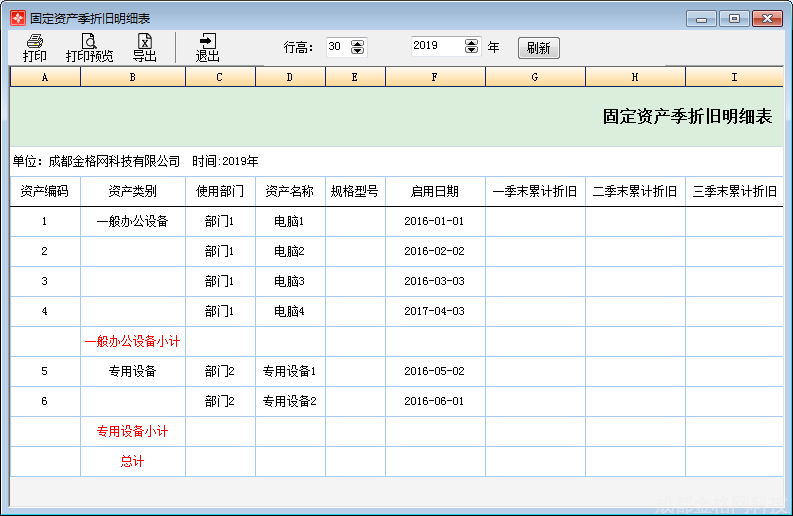Image resolution: width=793 pixels, height=516 pixels.
Task: Click the 专用设备小计 subtotal cell
Action: (x=132, y=432)
